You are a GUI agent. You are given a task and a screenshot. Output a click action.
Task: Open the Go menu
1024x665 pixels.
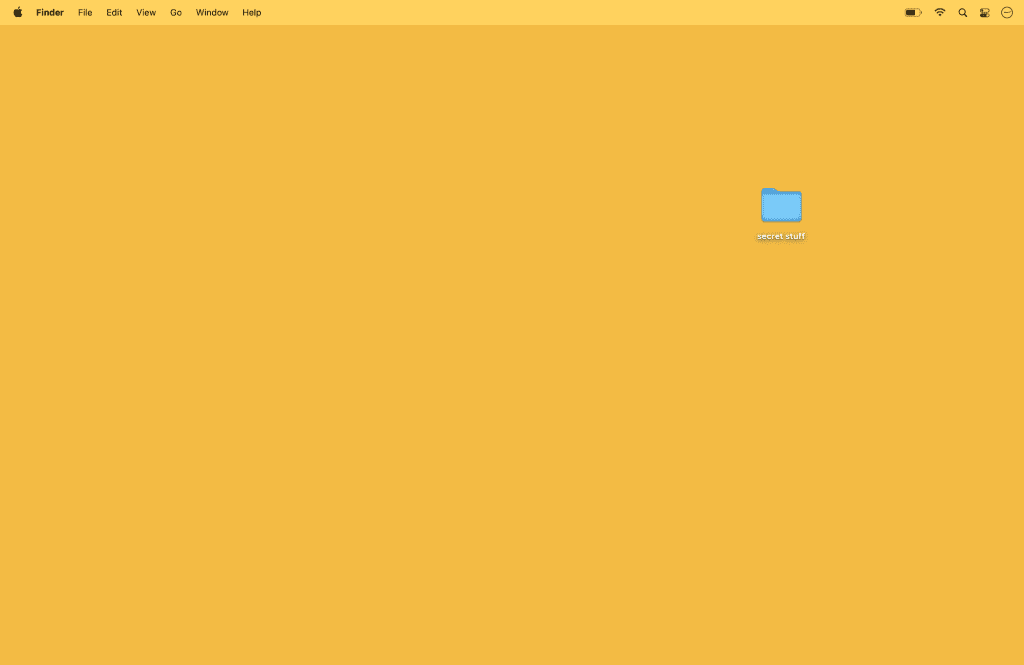(x=176, y=13)
